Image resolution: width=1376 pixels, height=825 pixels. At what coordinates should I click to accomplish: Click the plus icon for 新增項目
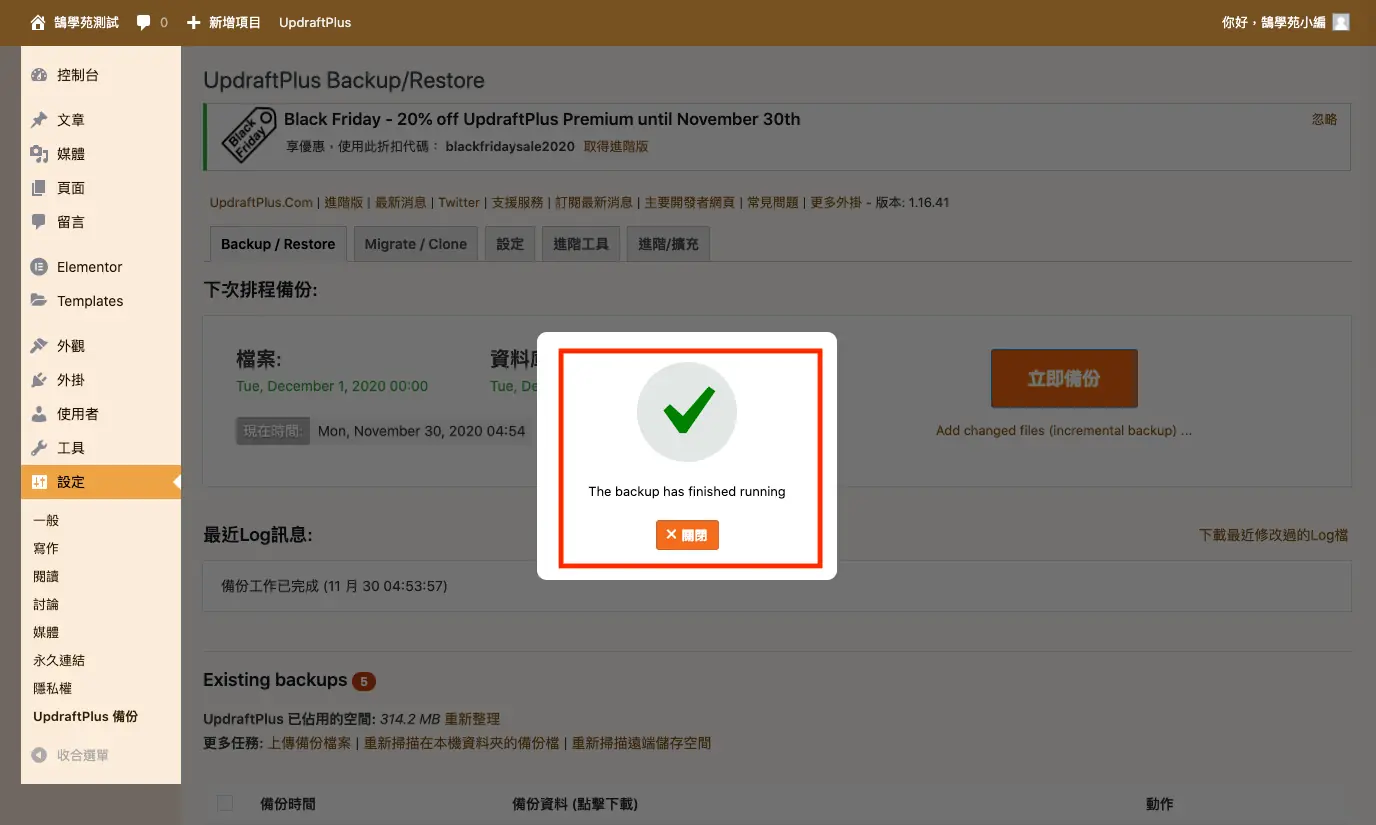194,22
